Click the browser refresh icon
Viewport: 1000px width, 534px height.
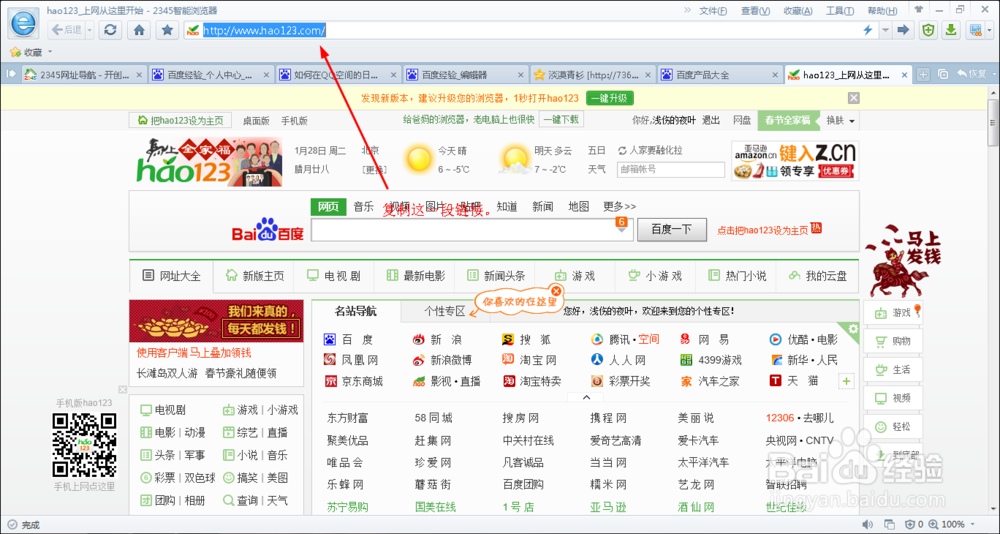click(x=110, y=30)
